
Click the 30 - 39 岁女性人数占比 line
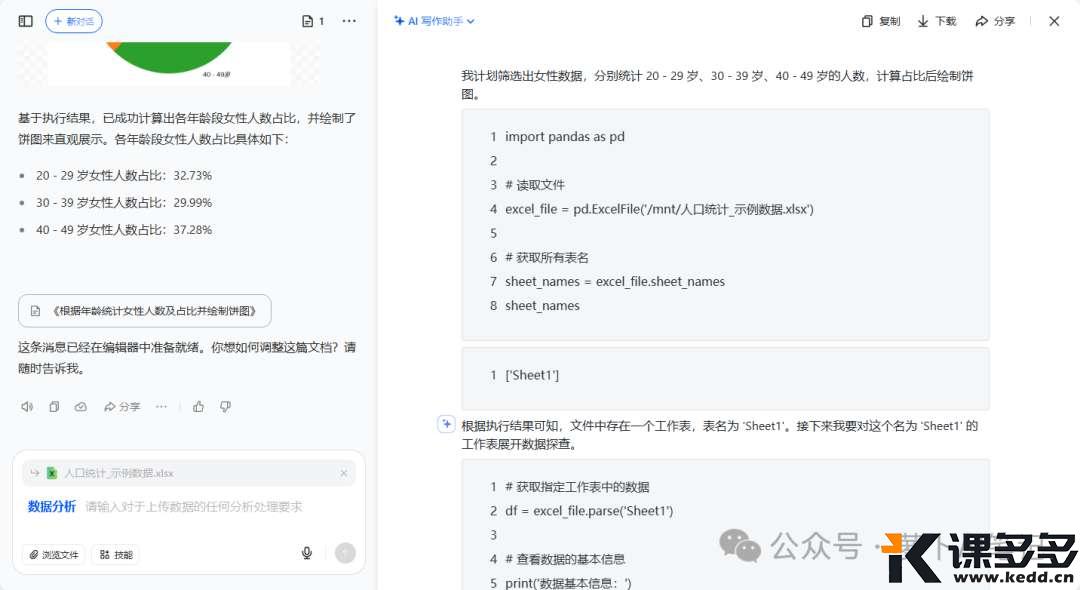tap(124, 202)
